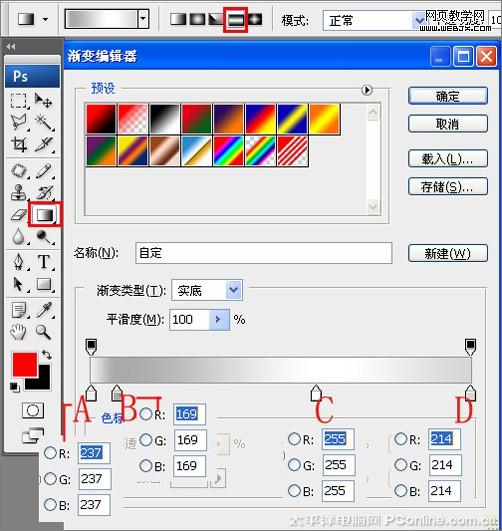The height and width of the screenshot is (531, 502).
Task: Select left opacity stop above gradient bar
Action: coord(91,347)
